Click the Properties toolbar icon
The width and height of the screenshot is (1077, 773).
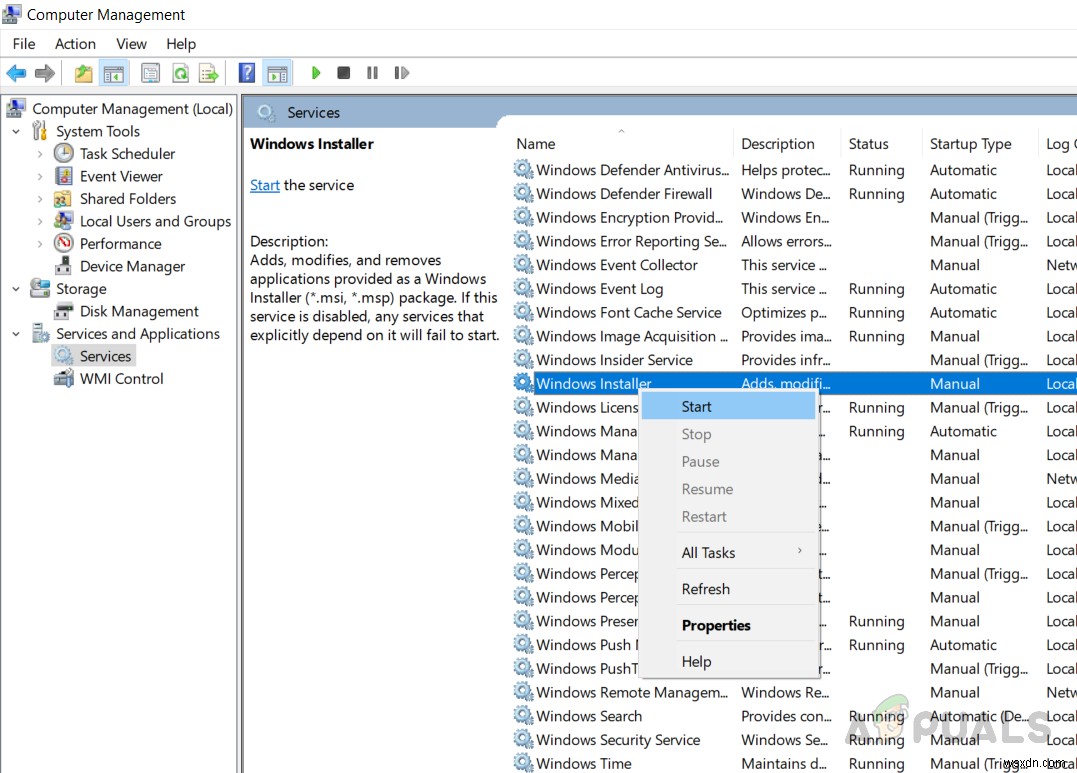[150, 73]
